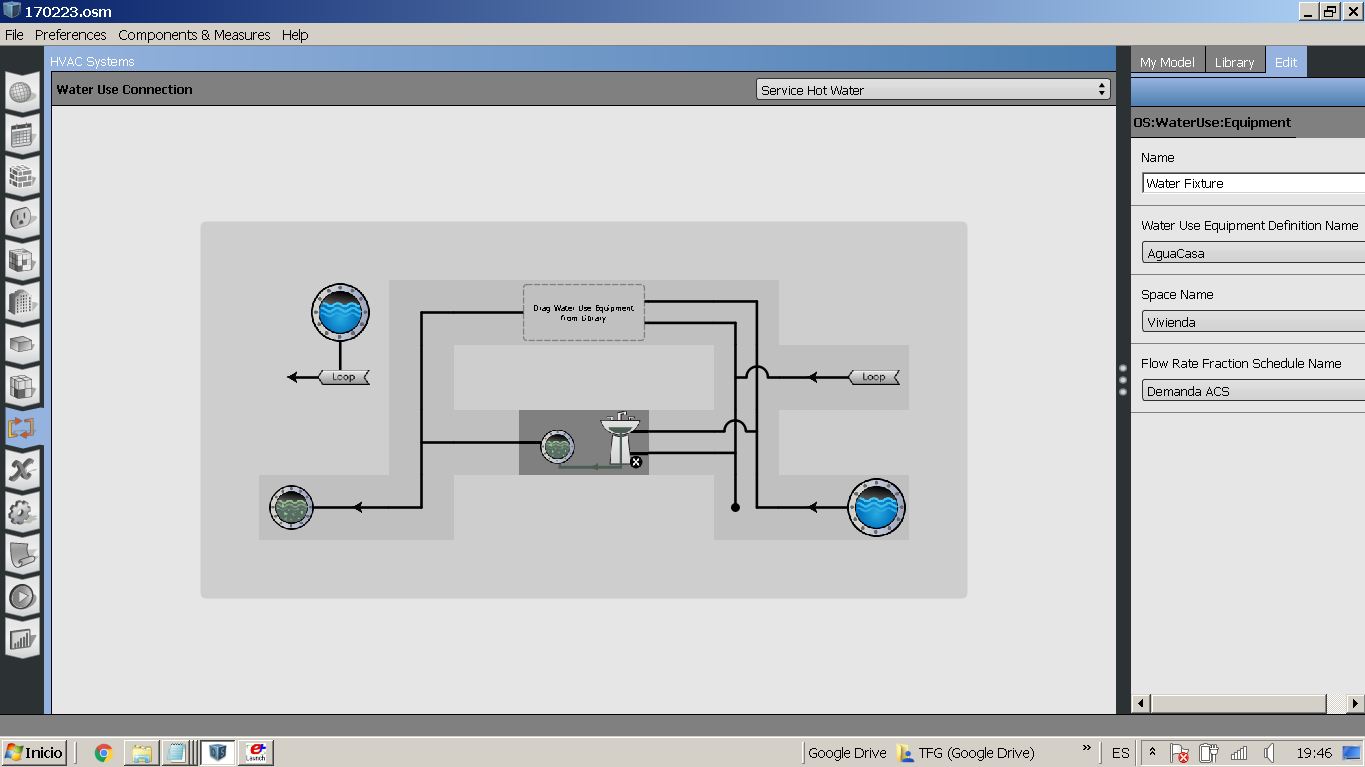This screenshot has height=767, width=1365.
Task: Click the Water Fixture name field
Action: click(1254, 183)
